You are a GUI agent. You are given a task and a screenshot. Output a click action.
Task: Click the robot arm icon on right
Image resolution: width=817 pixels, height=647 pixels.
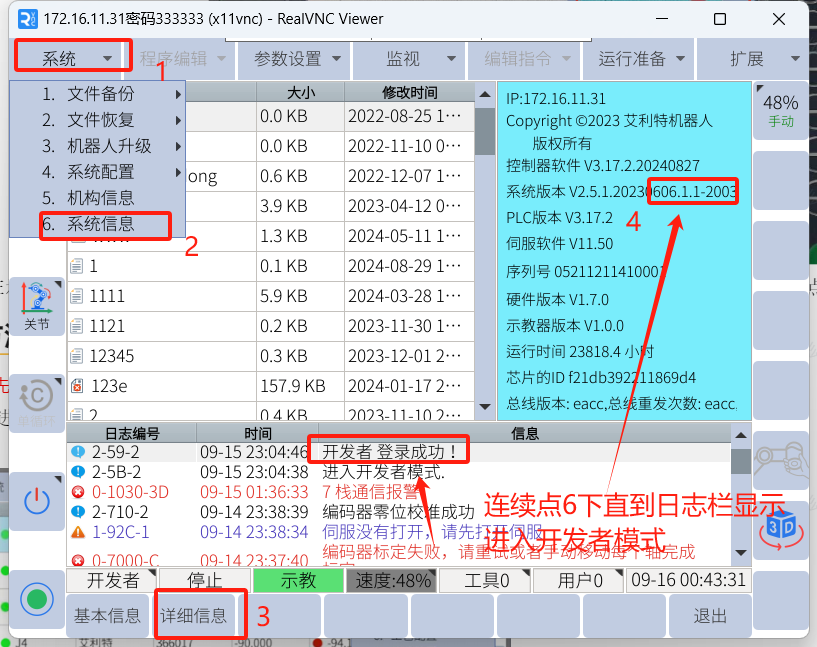point(780,458)
